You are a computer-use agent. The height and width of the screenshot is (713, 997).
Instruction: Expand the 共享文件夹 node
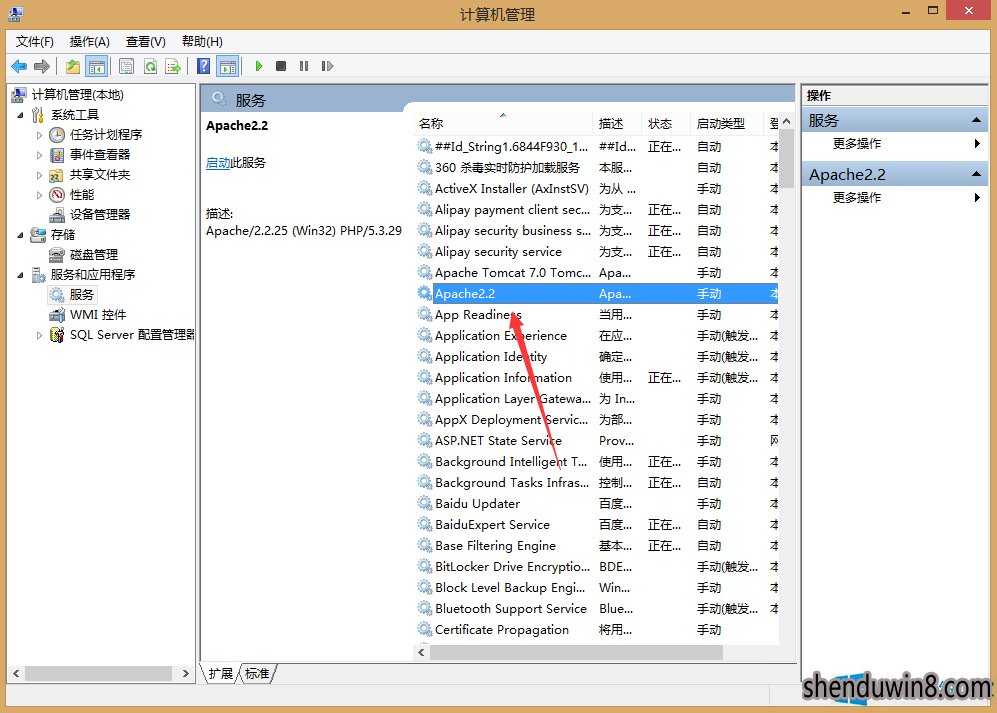[x=39, y=176]
